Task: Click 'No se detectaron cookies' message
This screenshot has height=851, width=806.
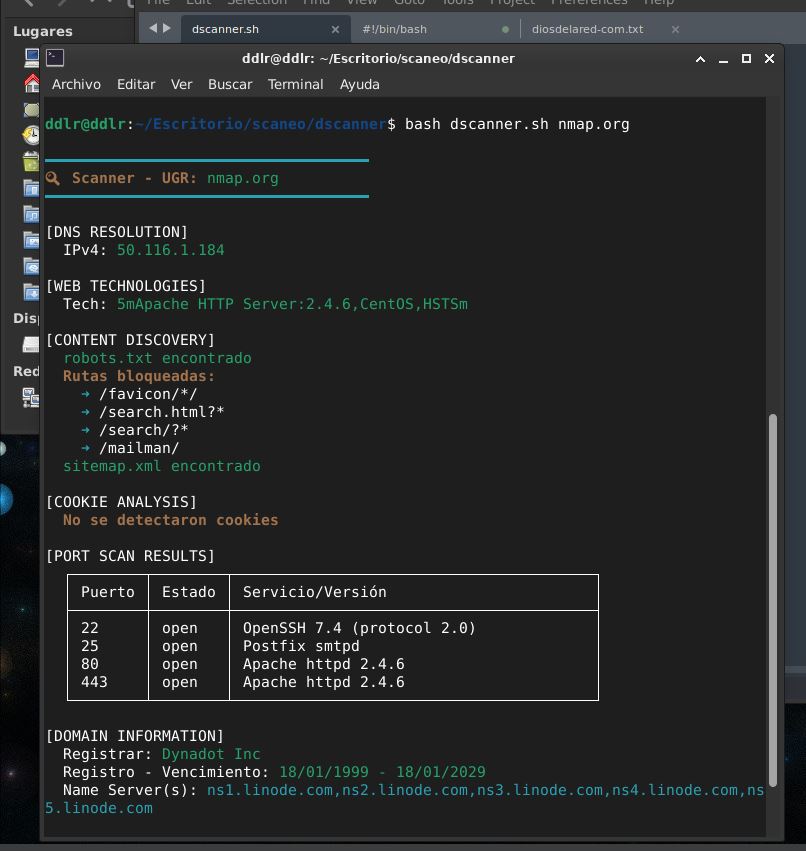Action: click(x=170, y=520)
